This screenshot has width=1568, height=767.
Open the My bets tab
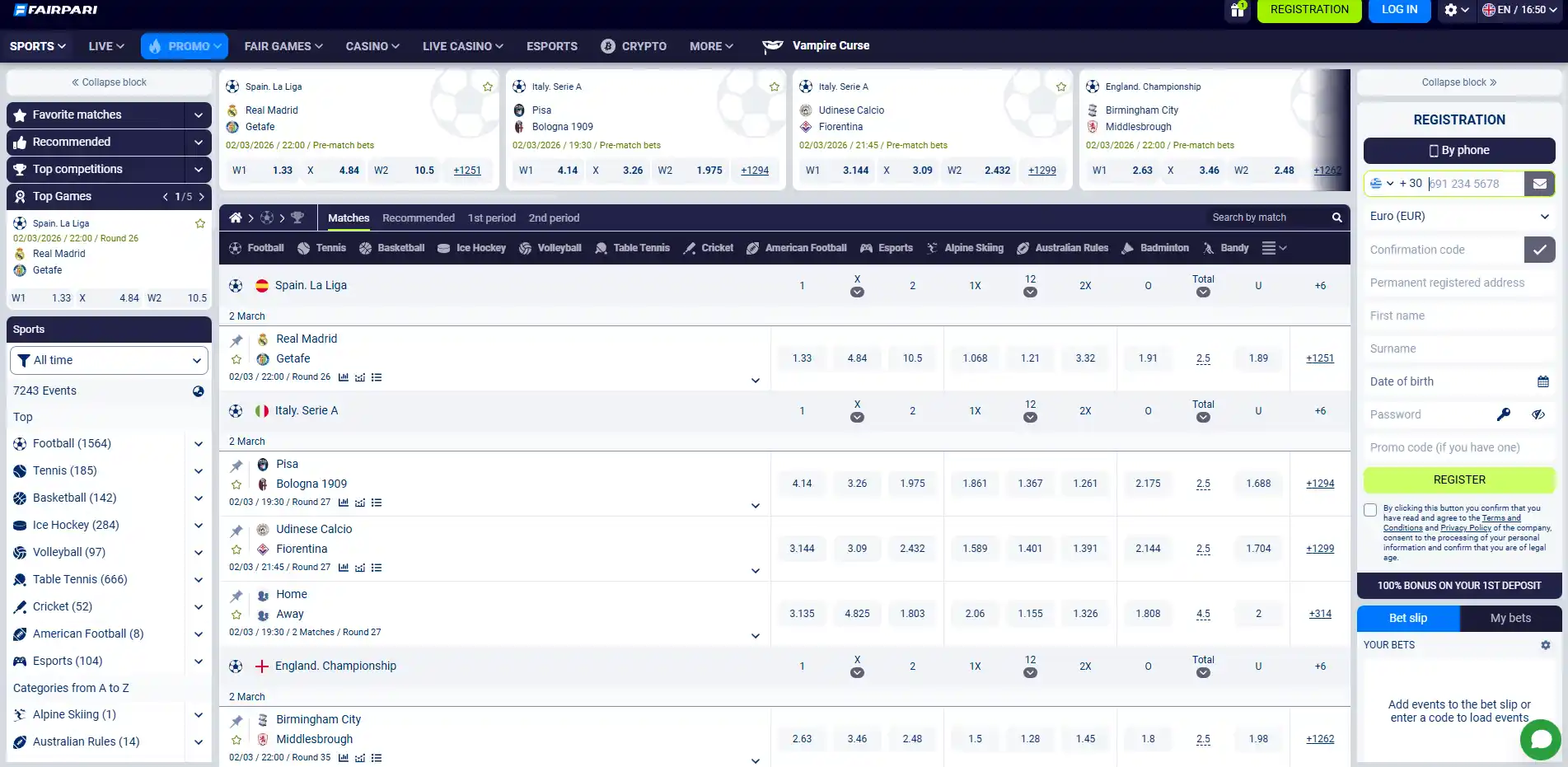[1510, 618]
